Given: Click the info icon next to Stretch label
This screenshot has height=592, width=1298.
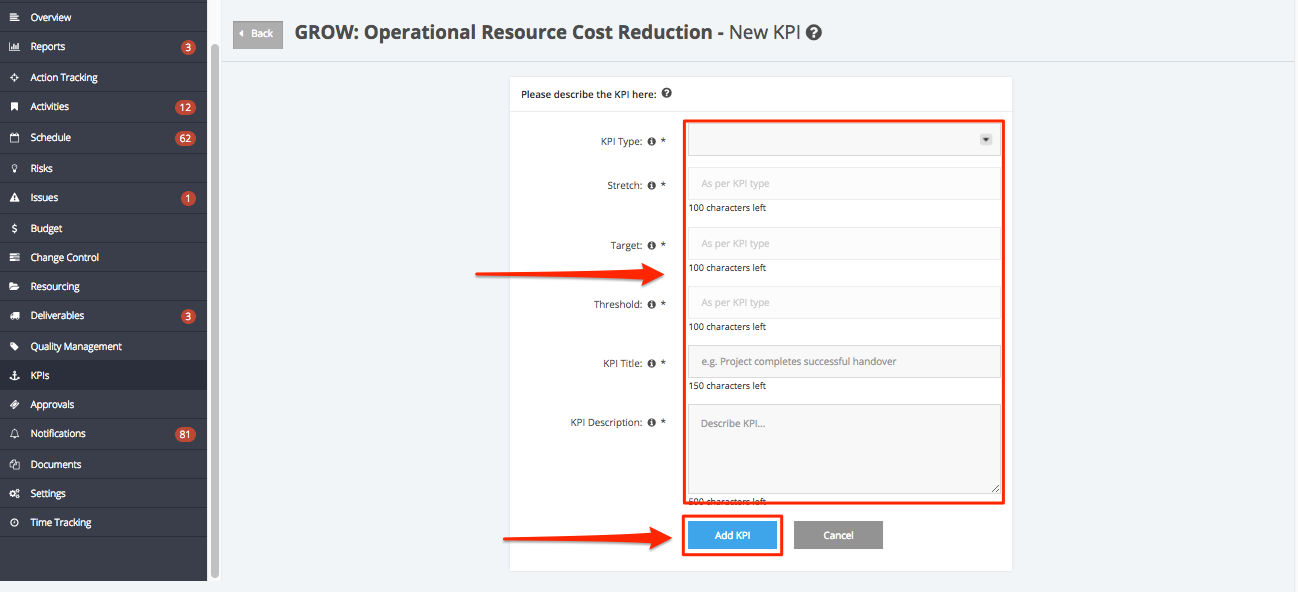Looking at the screenshot, I should click(651, 186).
